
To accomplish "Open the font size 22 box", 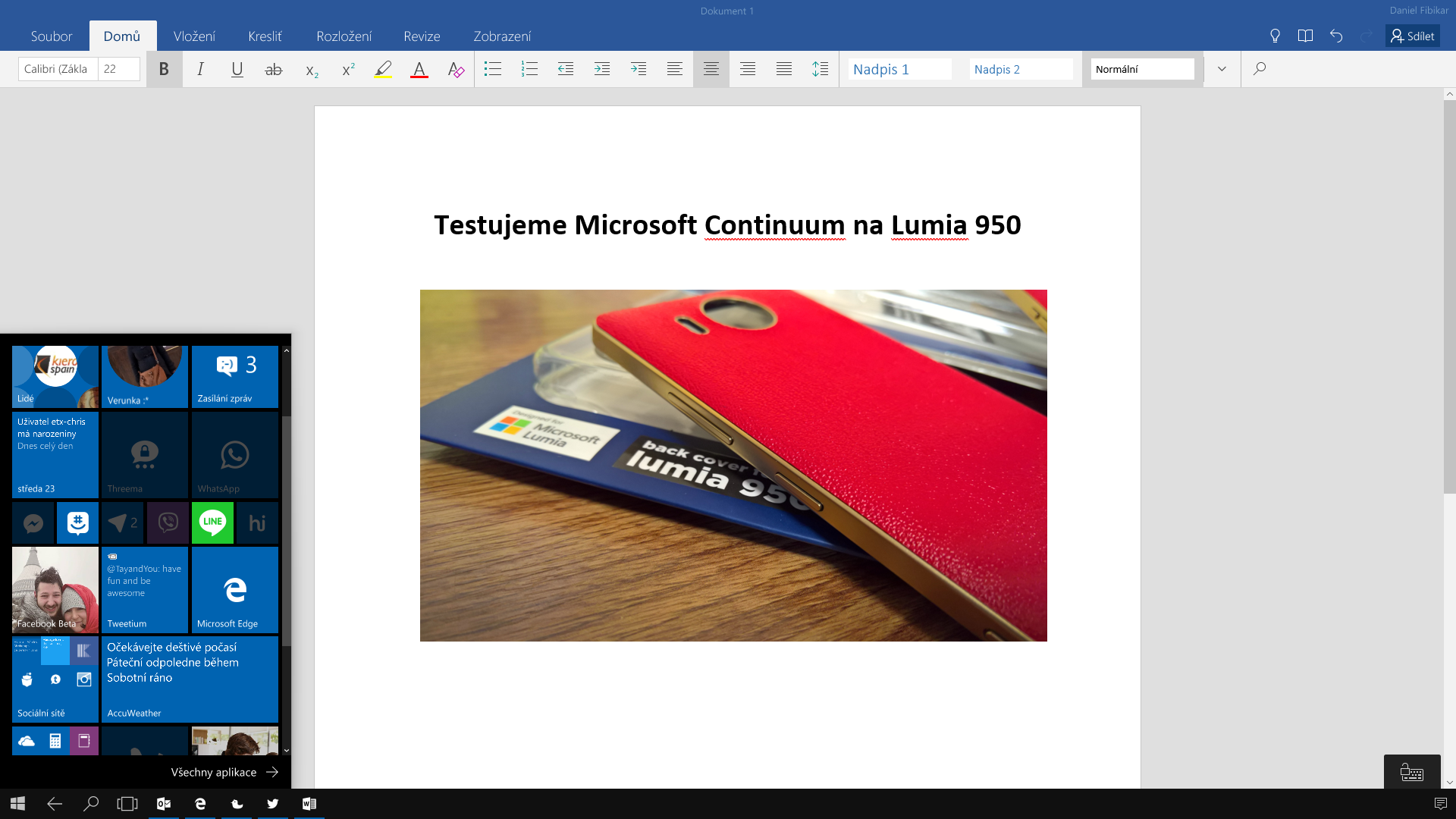I will pyautogui.click(x=118, y=69).
